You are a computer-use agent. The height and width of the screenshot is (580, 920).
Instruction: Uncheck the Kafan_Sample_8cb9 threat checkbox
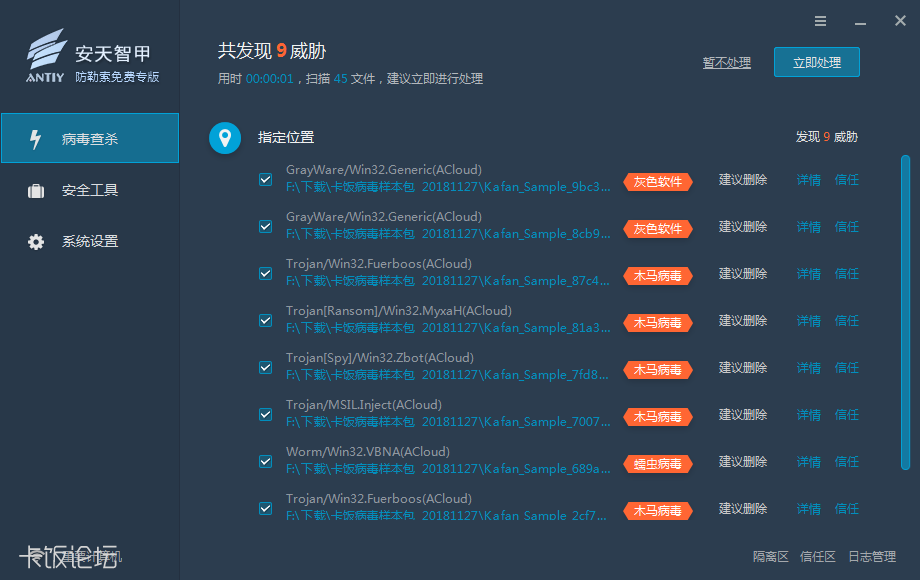[265, 226]
